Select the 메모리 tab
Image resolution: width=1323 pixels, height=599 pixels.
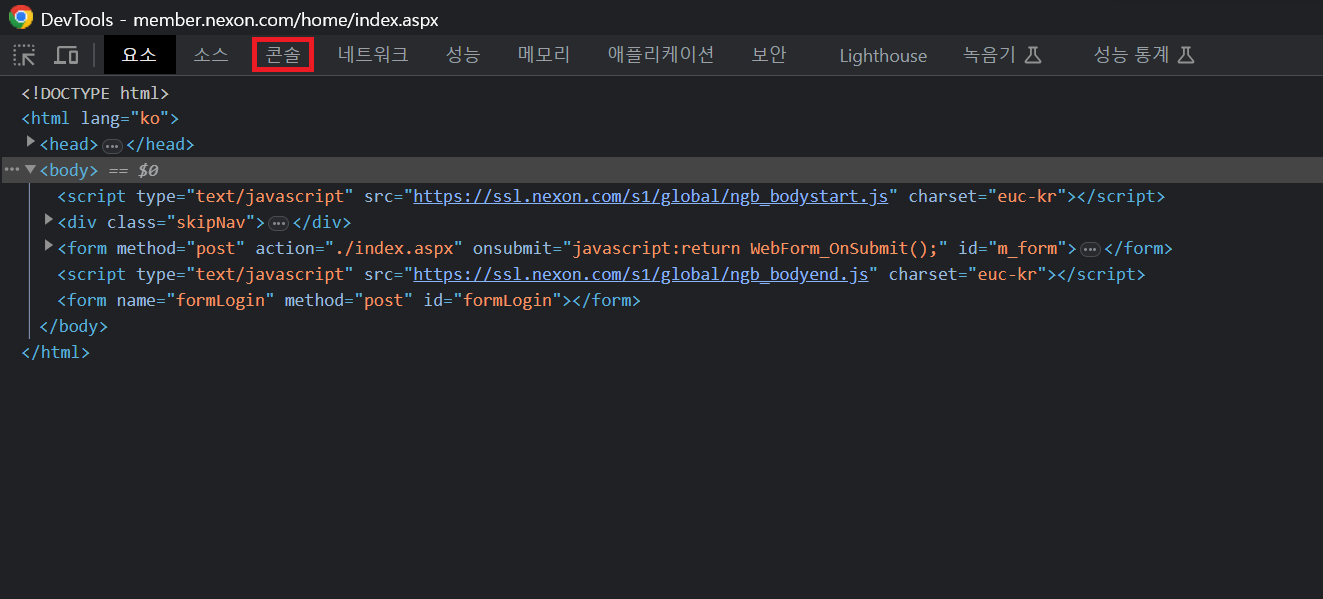[x=544, y=55]
